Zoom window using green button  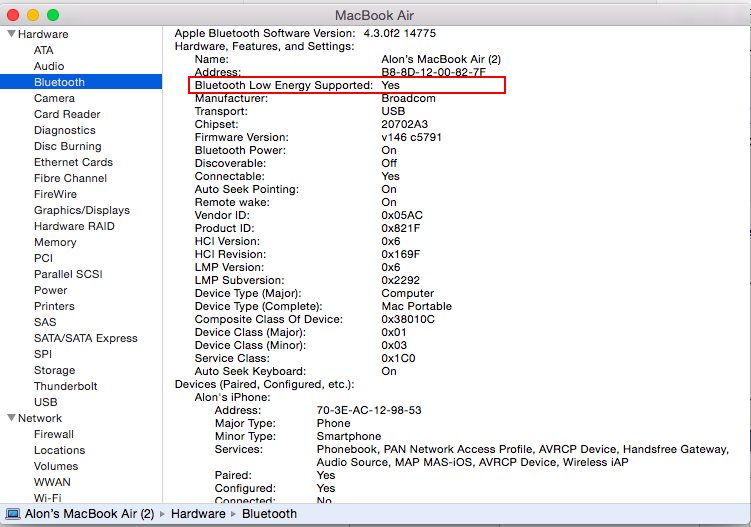point(53,15)
